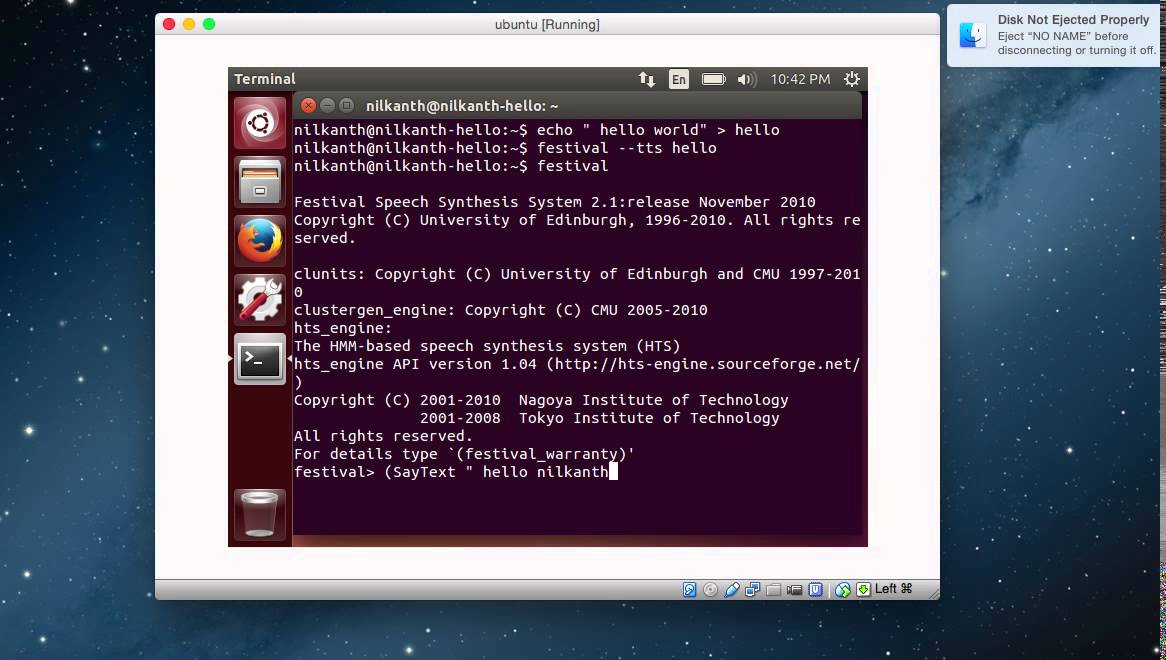Zoom the ubuntu VirtualBox window with green button
This screenshot has height=660, width=1166.
point(209,25)
